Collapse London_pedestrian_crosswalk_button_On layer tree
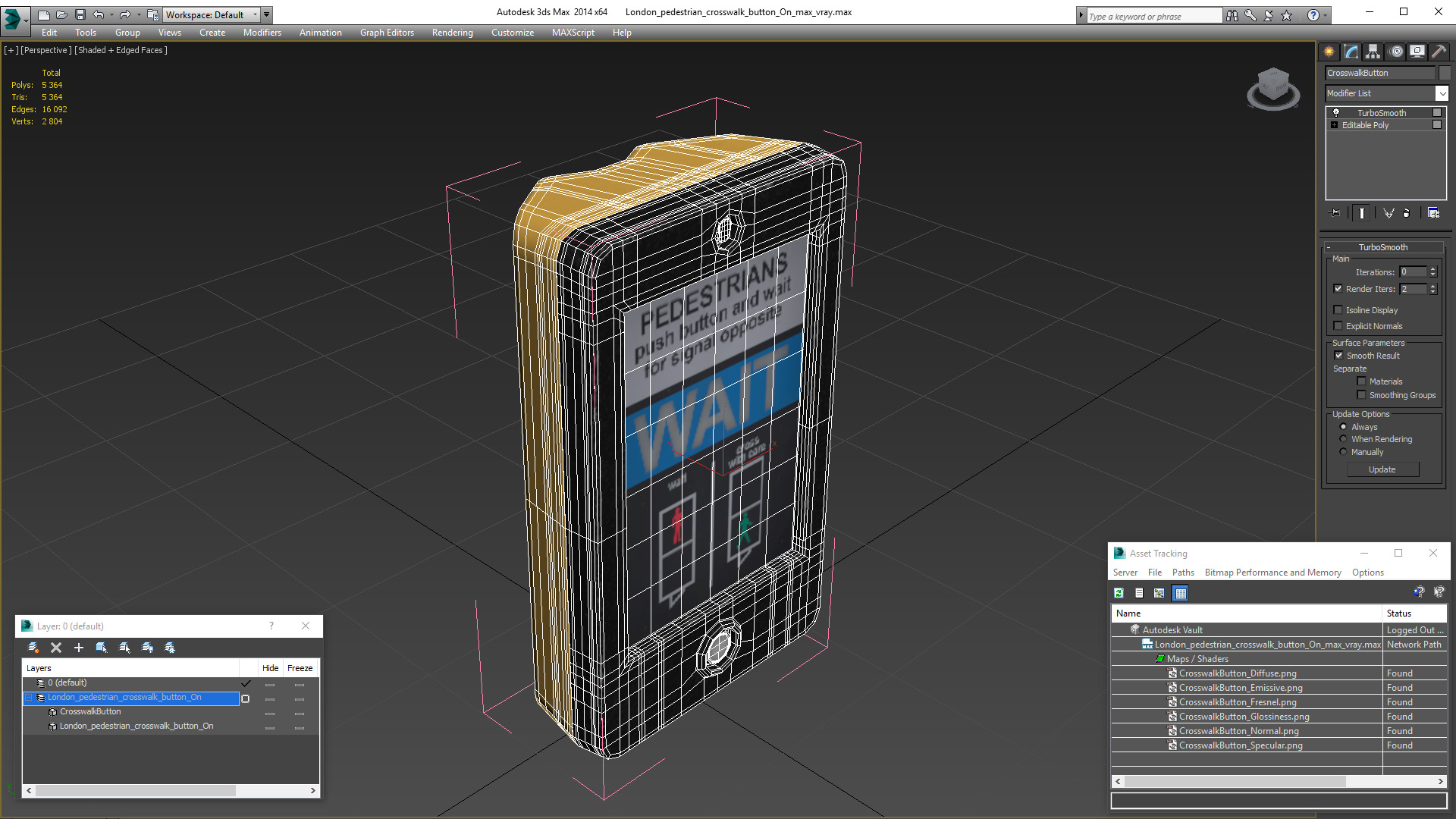 tap(29, 698)
